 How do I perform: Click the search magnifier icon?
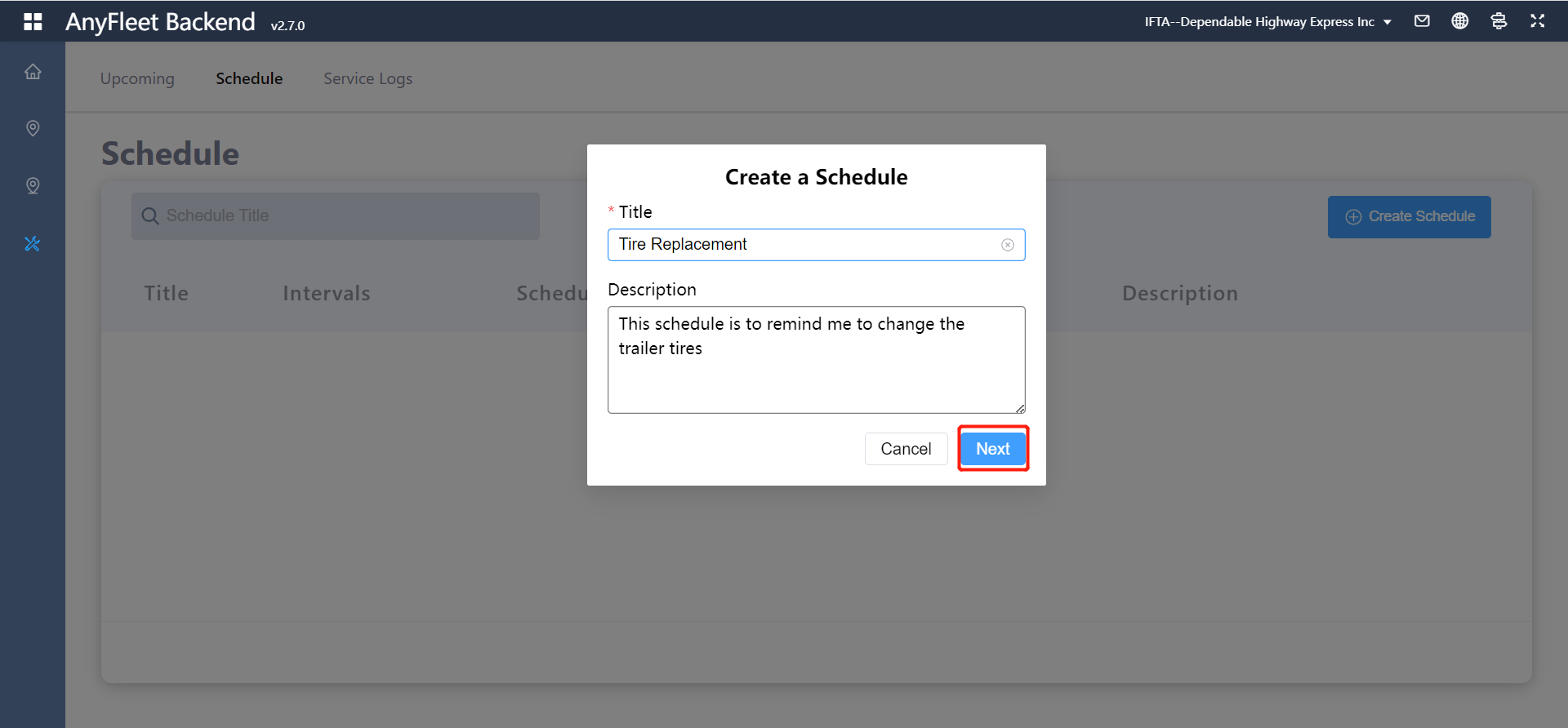tap(150, 216)
